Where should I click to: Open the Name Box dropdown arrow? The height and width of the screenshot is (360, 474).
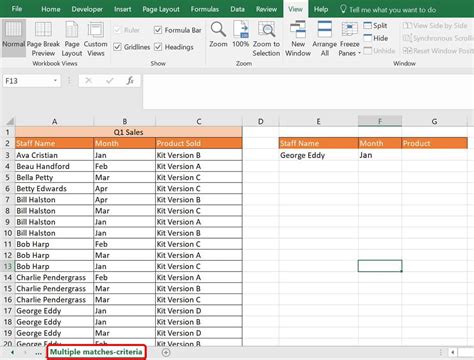coord(55,81)
